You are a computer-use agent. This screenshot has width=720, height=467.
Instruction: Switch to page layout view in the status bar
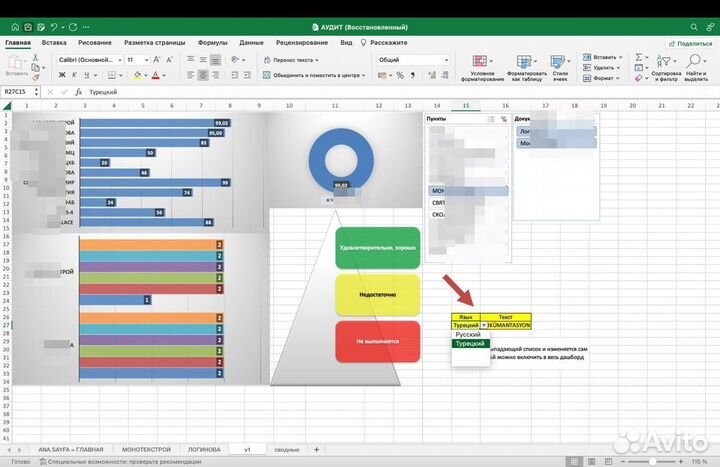click(591, 461)
